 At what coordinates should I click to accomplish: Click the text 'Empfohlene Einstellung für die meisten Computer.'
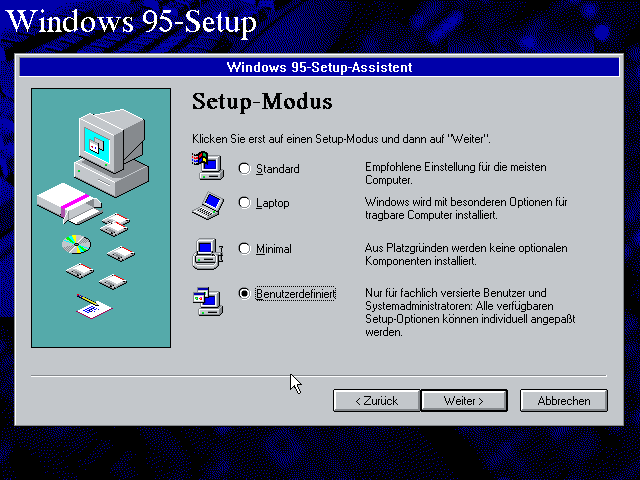pos(456,173)
